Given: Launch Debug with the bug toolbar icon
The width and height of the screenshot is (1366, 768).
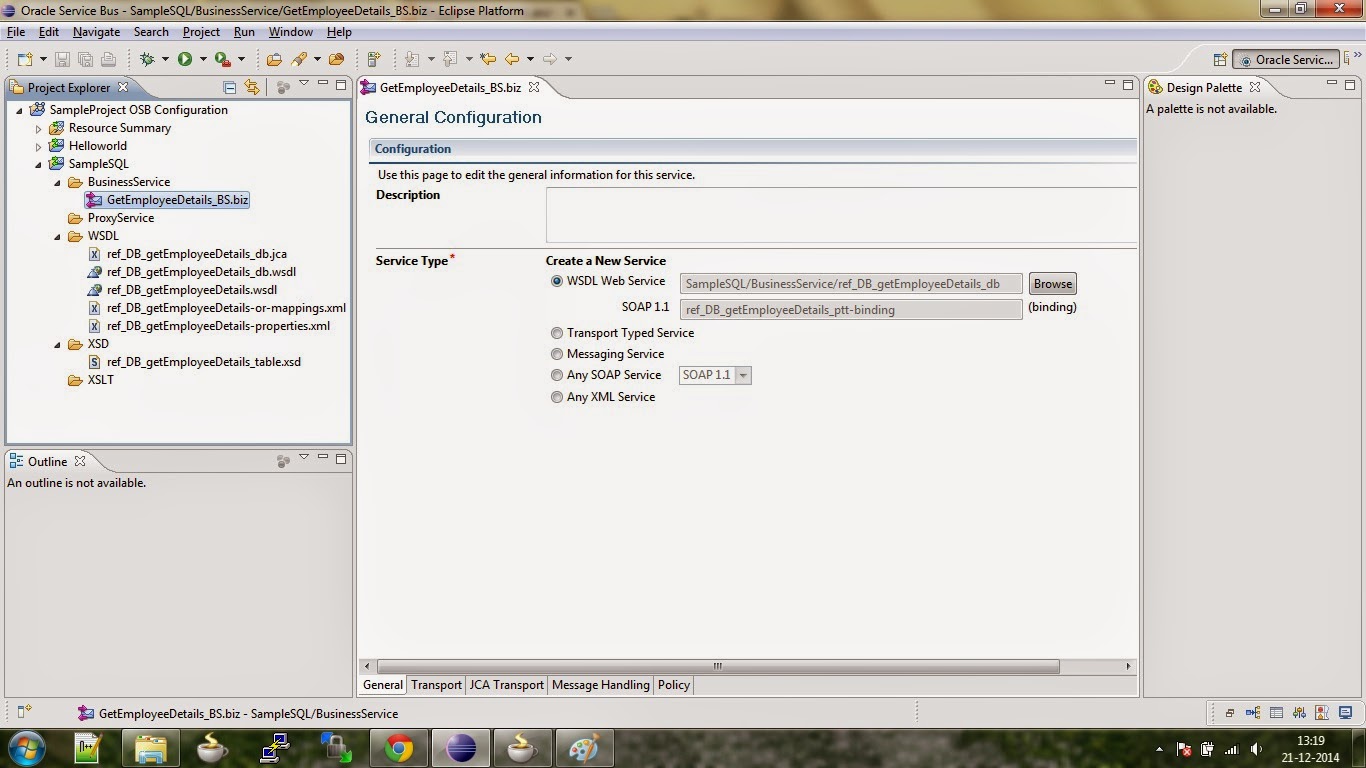Looking at the screenshot, I should point(147,58).
